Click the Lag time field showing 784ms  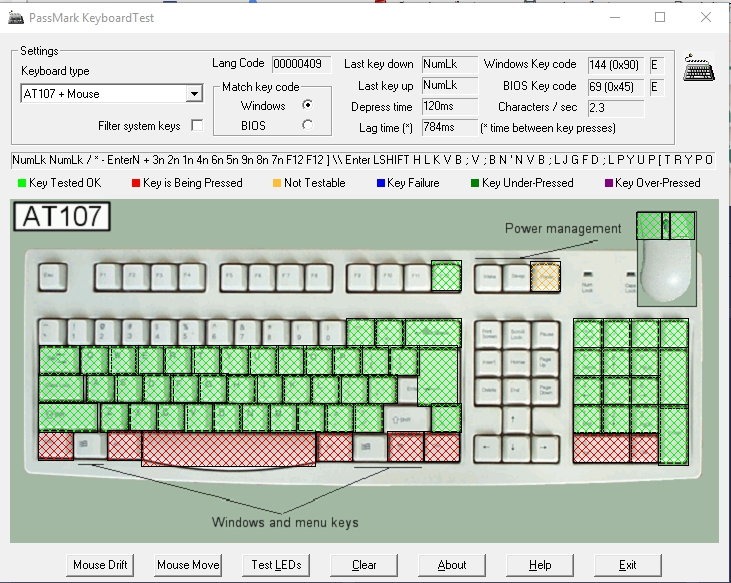(450, 128)
